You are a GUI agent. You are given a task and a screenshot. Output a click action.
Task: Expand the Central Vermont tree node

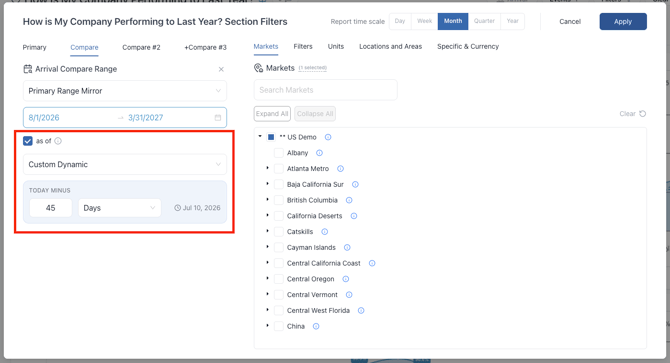tap(267, 294)
